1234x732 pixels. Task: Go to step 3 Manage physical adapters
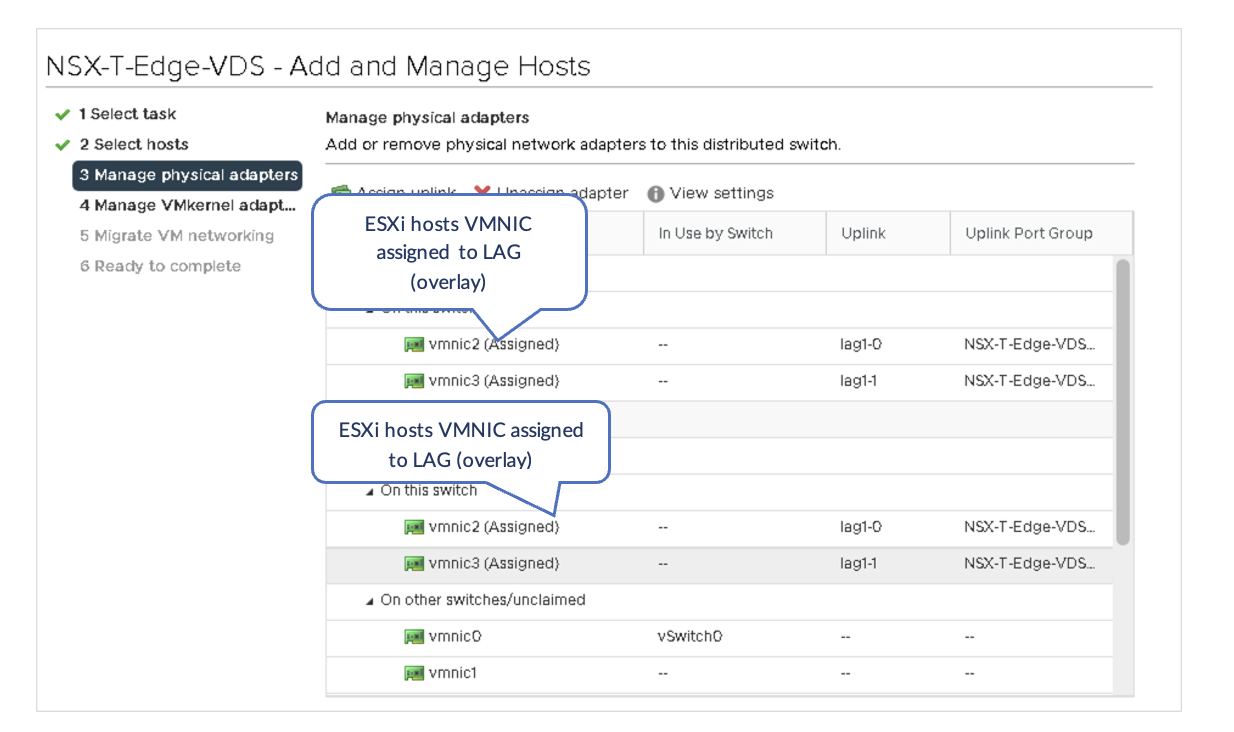[188, 175]
